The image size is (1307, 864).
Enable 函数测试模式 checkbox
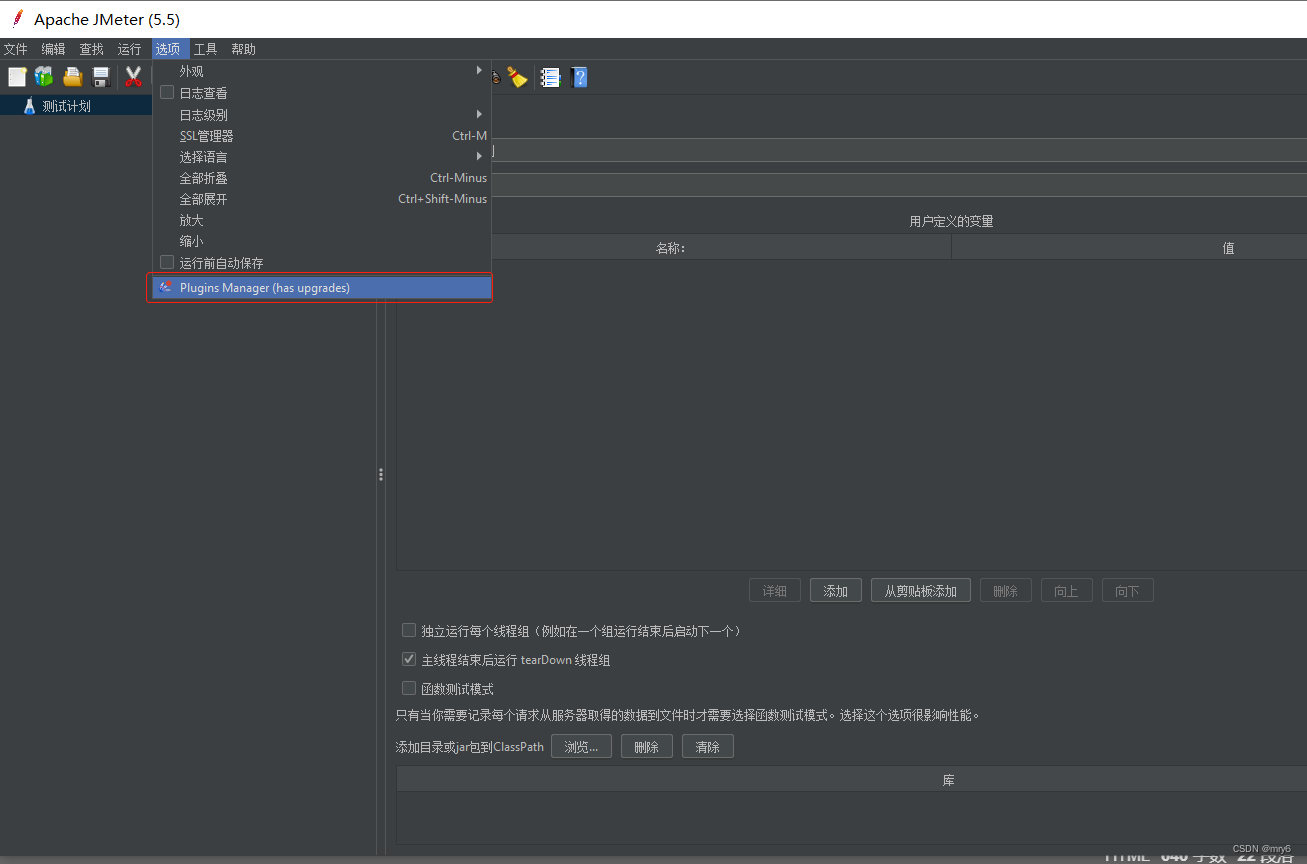[x=409, y=688]
